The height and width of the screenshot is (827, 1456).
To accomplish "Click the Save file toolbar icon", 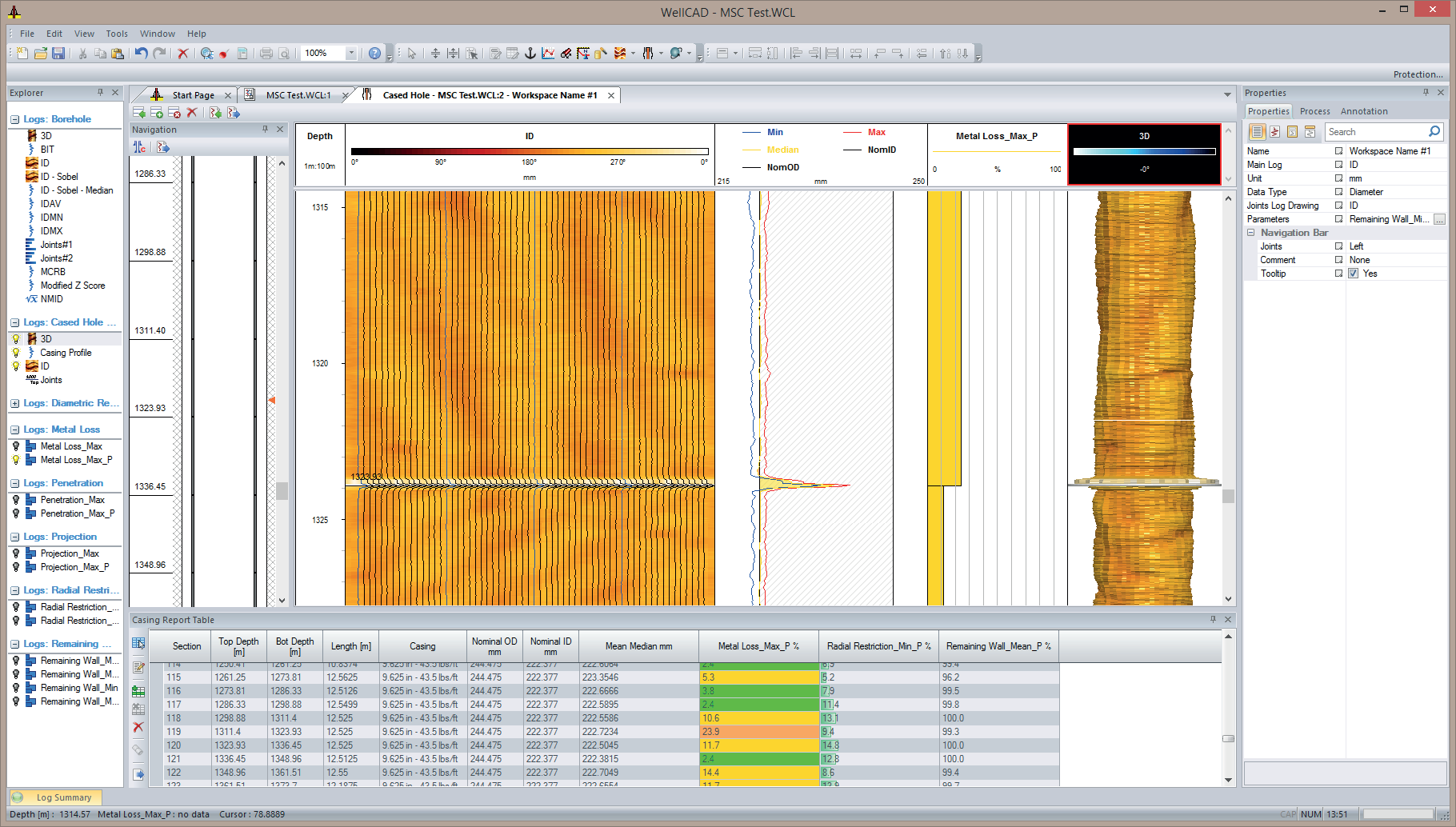I will click(58, 54).
